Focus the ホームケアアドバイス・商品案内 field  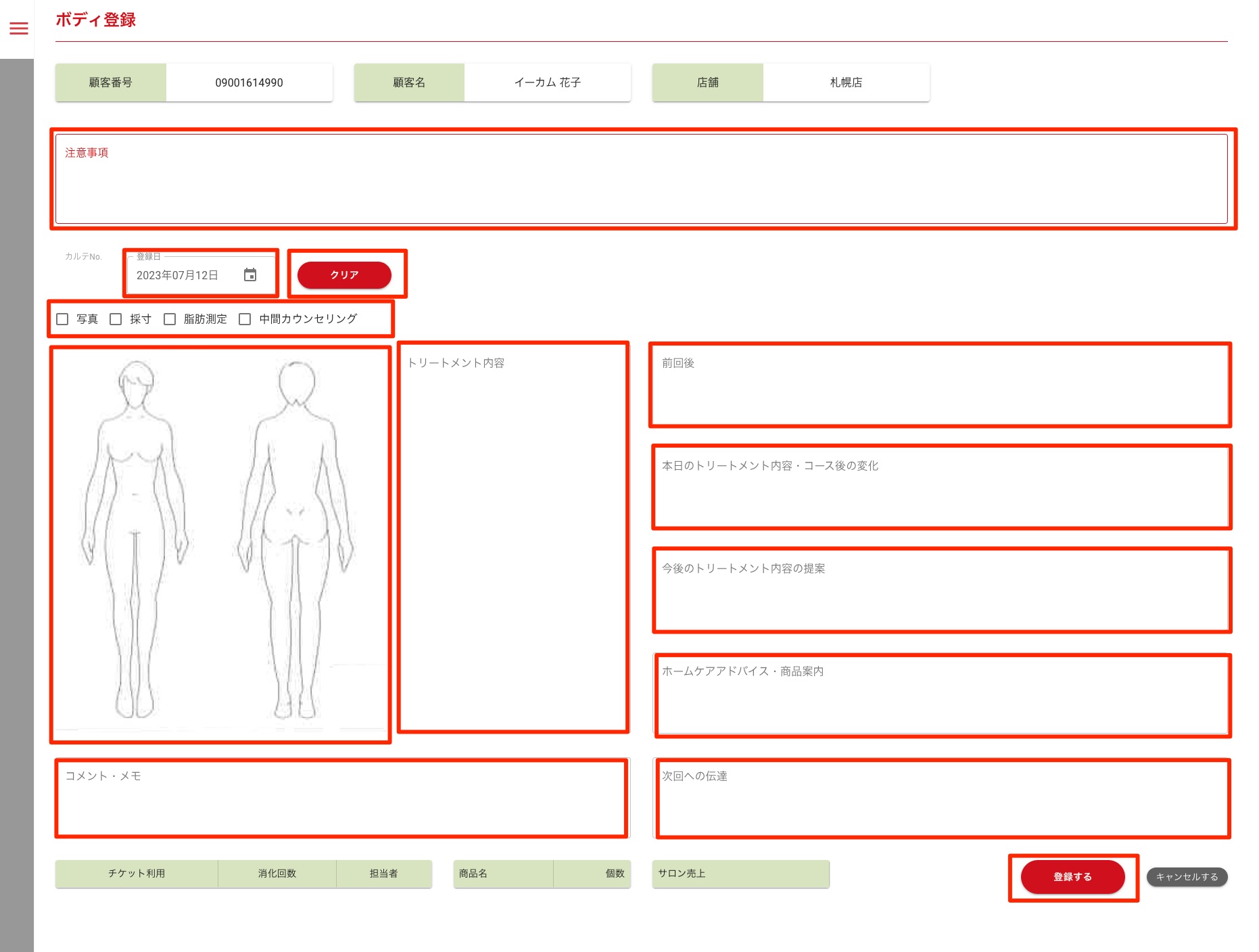(x=940, y=695)
